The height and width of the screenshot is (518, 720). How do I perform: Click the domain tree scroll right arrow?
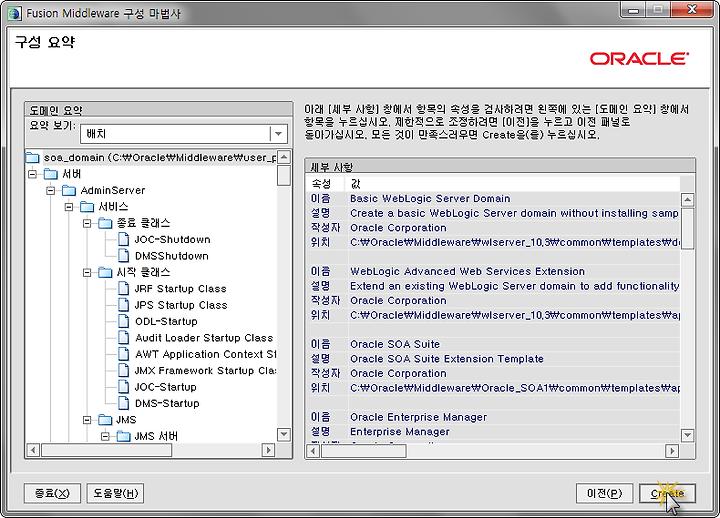[268, 450]
